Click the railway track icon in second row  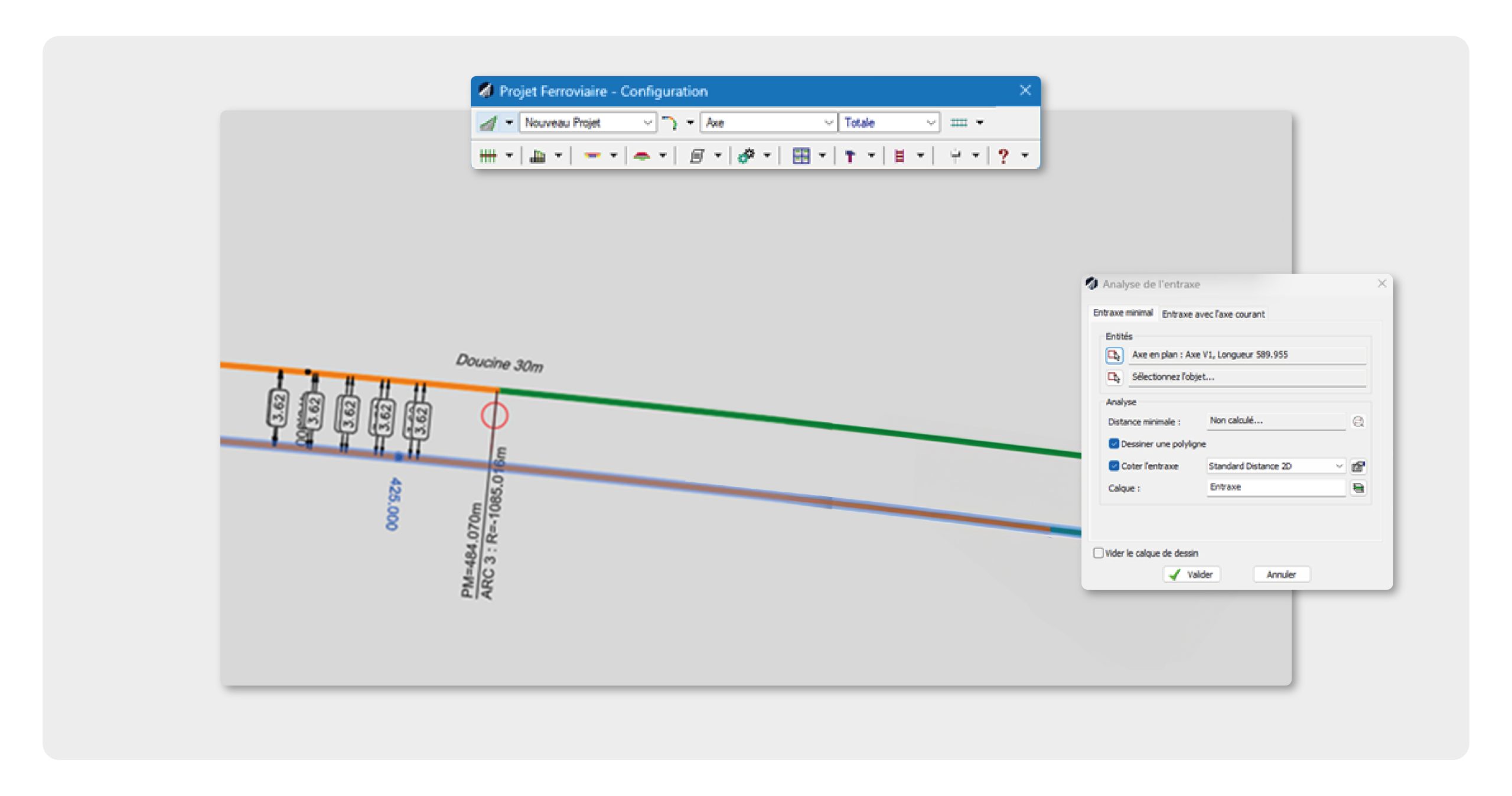coord(488,156)
